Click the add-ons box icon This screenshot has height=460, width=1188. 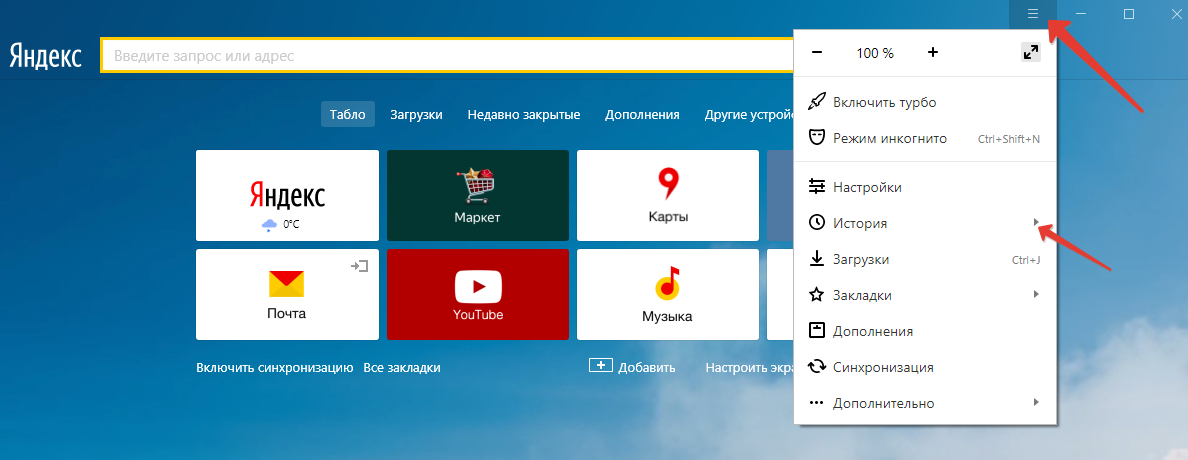pos(817,330)
